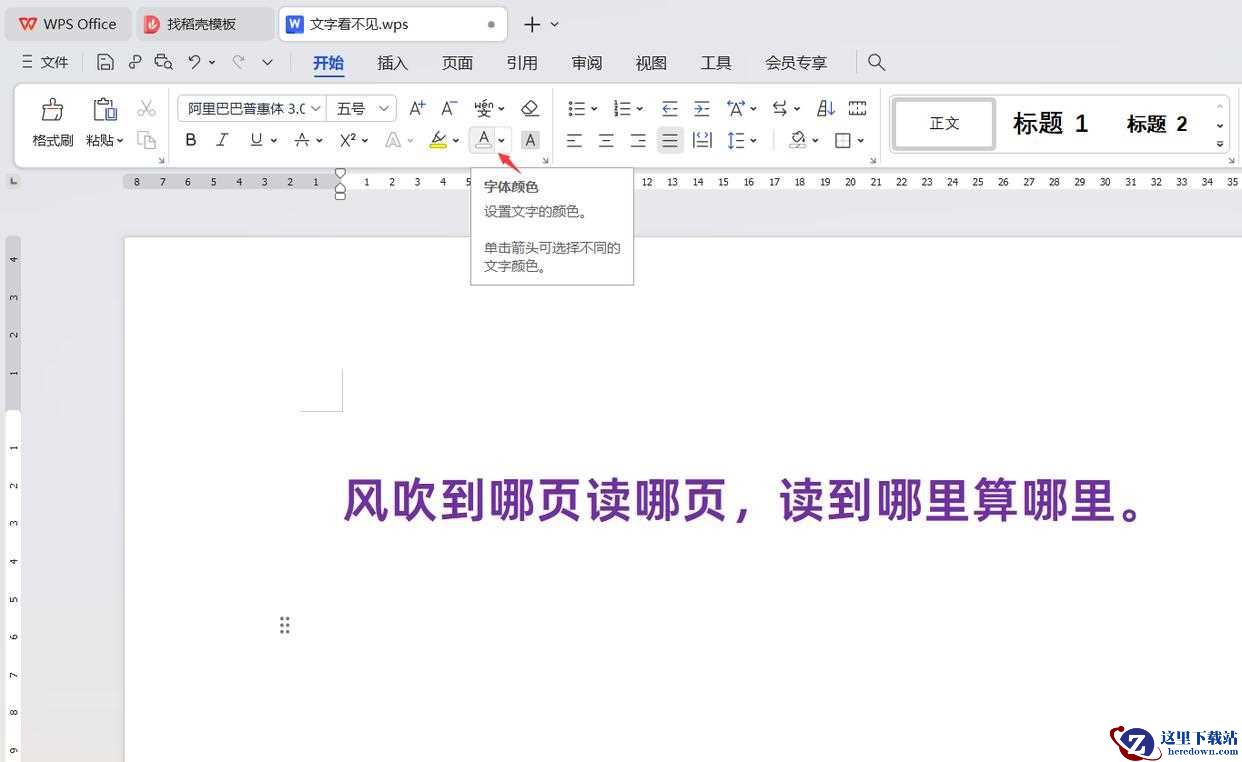Open the font size 五号 dropdown
1242x762 pixels.
click(x=384, y=108)
